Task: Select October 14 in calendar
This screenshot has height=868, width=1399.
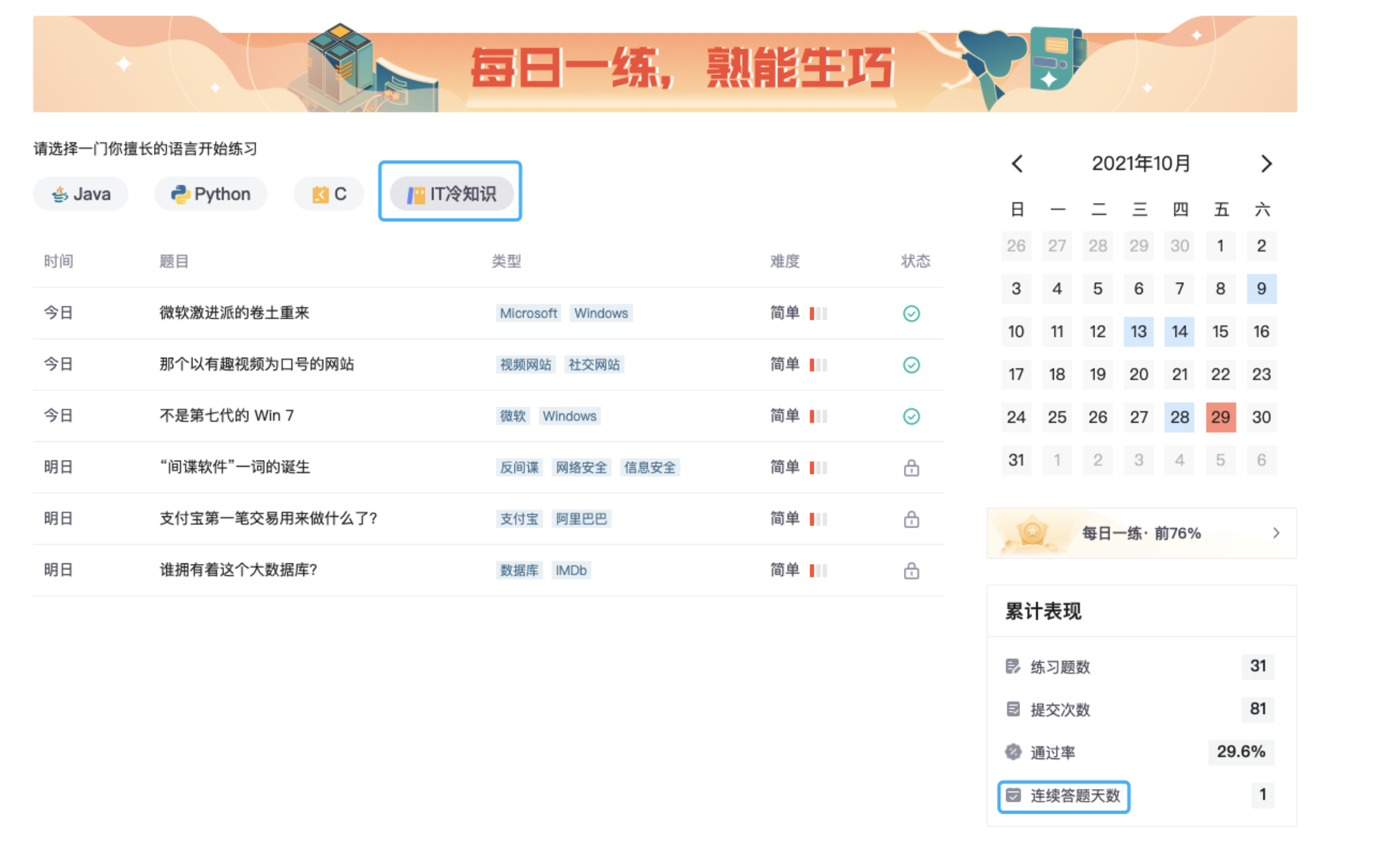Action: pos(1179,332)
